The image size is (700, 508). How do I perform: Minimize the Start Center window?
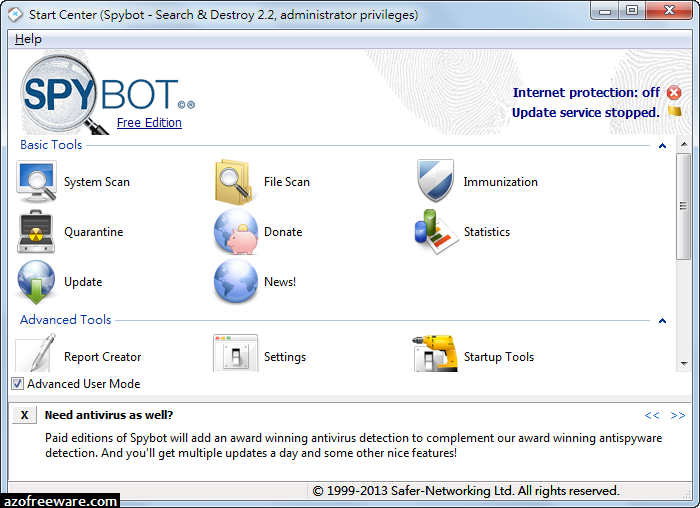pos(605,11)
